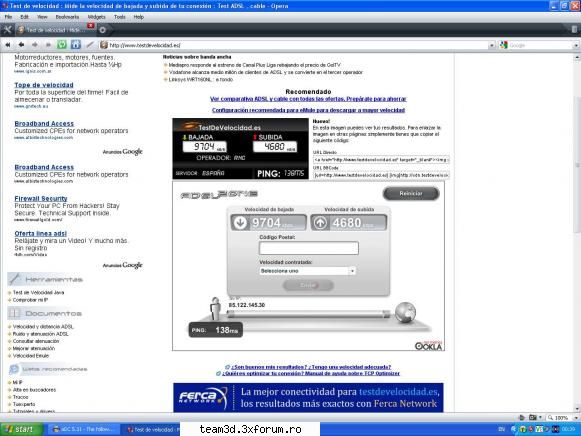Open the View menu
Image resolution: width=581 pixels, height=436 pixels.
point(42,17)
